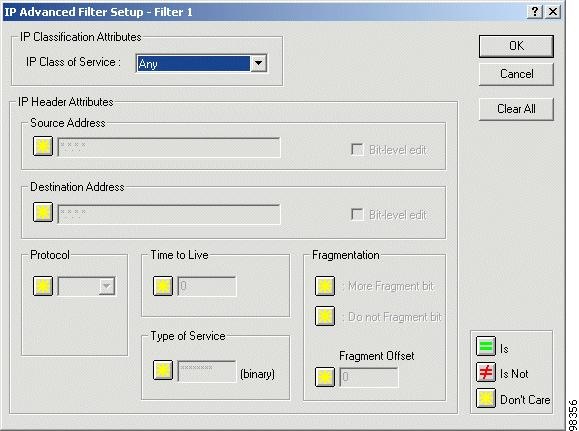
Task: Click the Time to Live value field
Action: [x=207, y=286]
